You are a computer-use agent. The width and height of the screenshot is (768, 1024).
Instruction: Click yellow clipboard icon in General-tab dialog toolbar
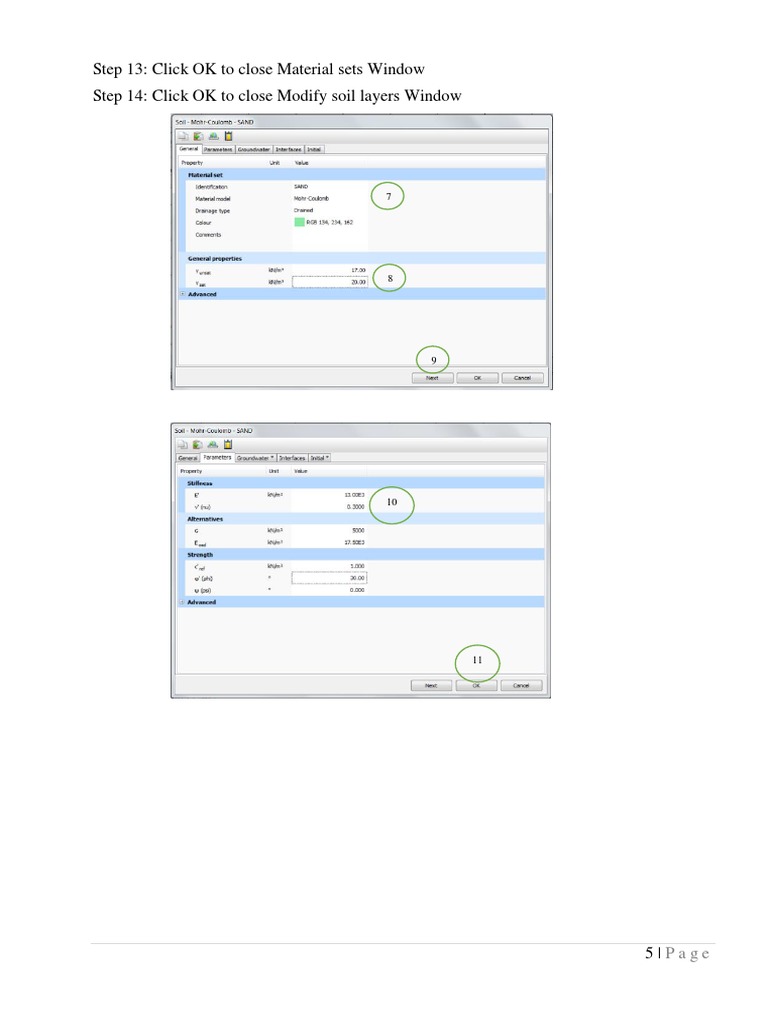(x=228, y=136)
